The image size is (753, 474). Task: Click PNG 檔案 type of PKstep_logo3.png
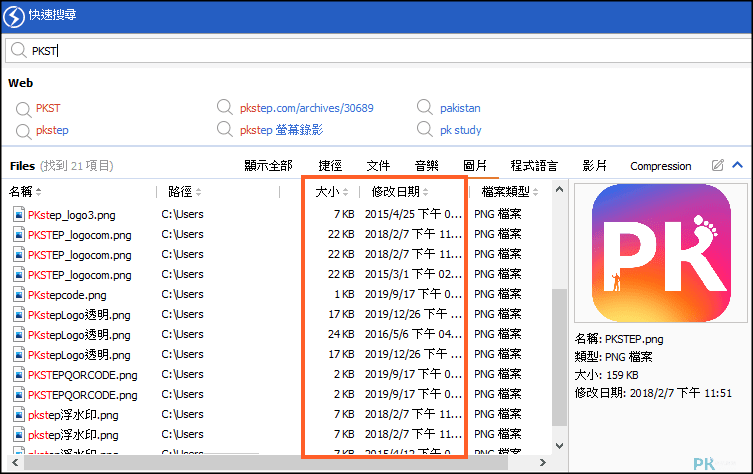(x=498, y=214)
